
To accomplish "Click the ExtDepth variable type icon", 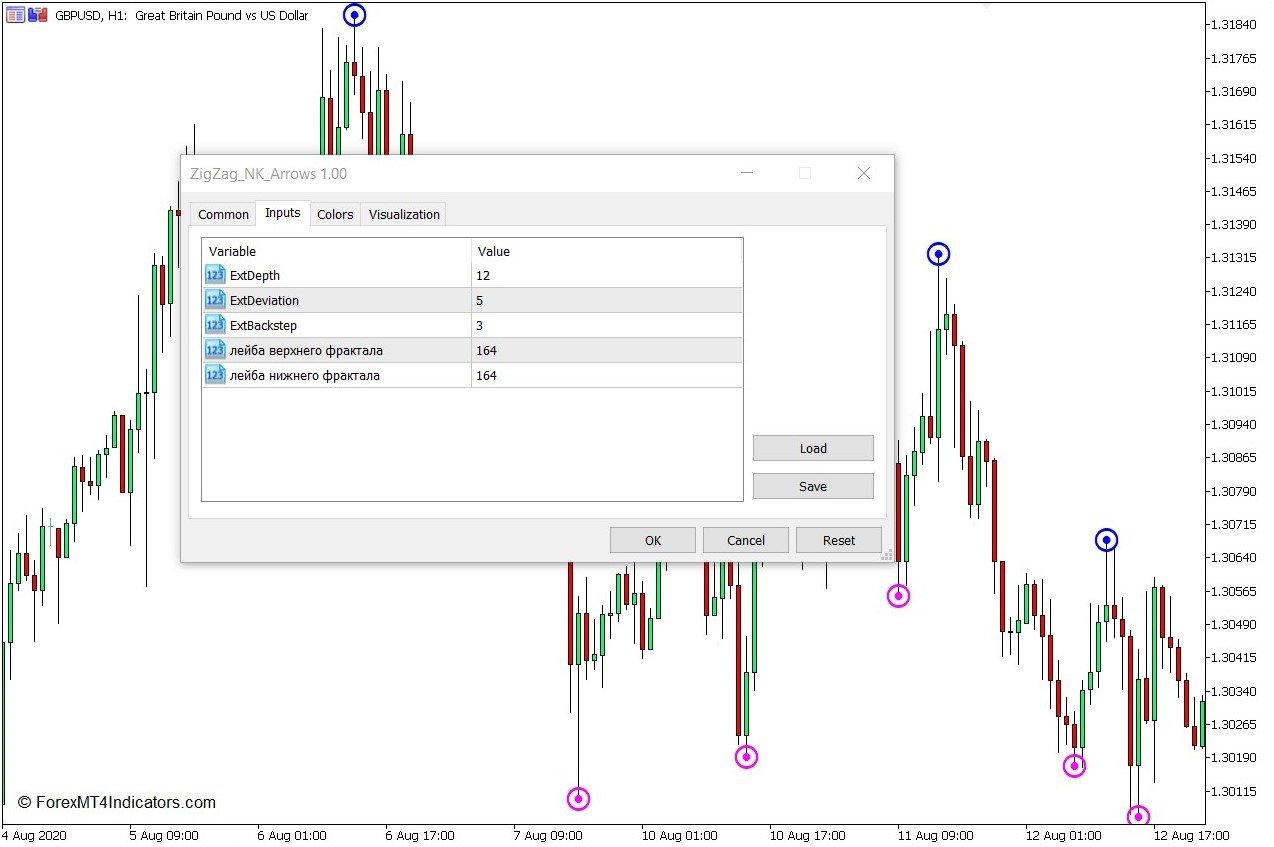I will [215, 275].
